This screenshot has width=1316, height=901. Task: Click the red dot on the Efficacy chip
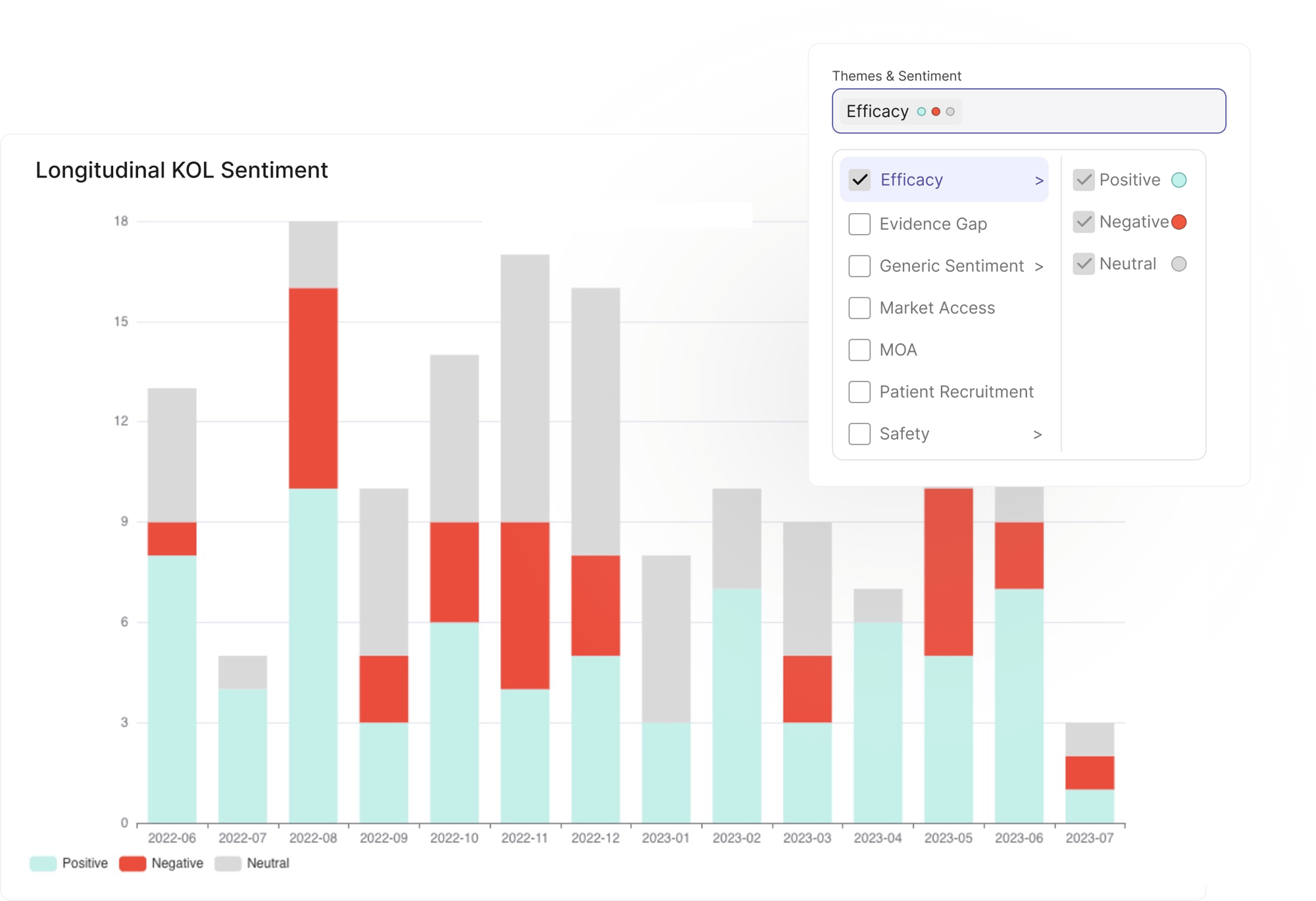(x=936, y=111)
